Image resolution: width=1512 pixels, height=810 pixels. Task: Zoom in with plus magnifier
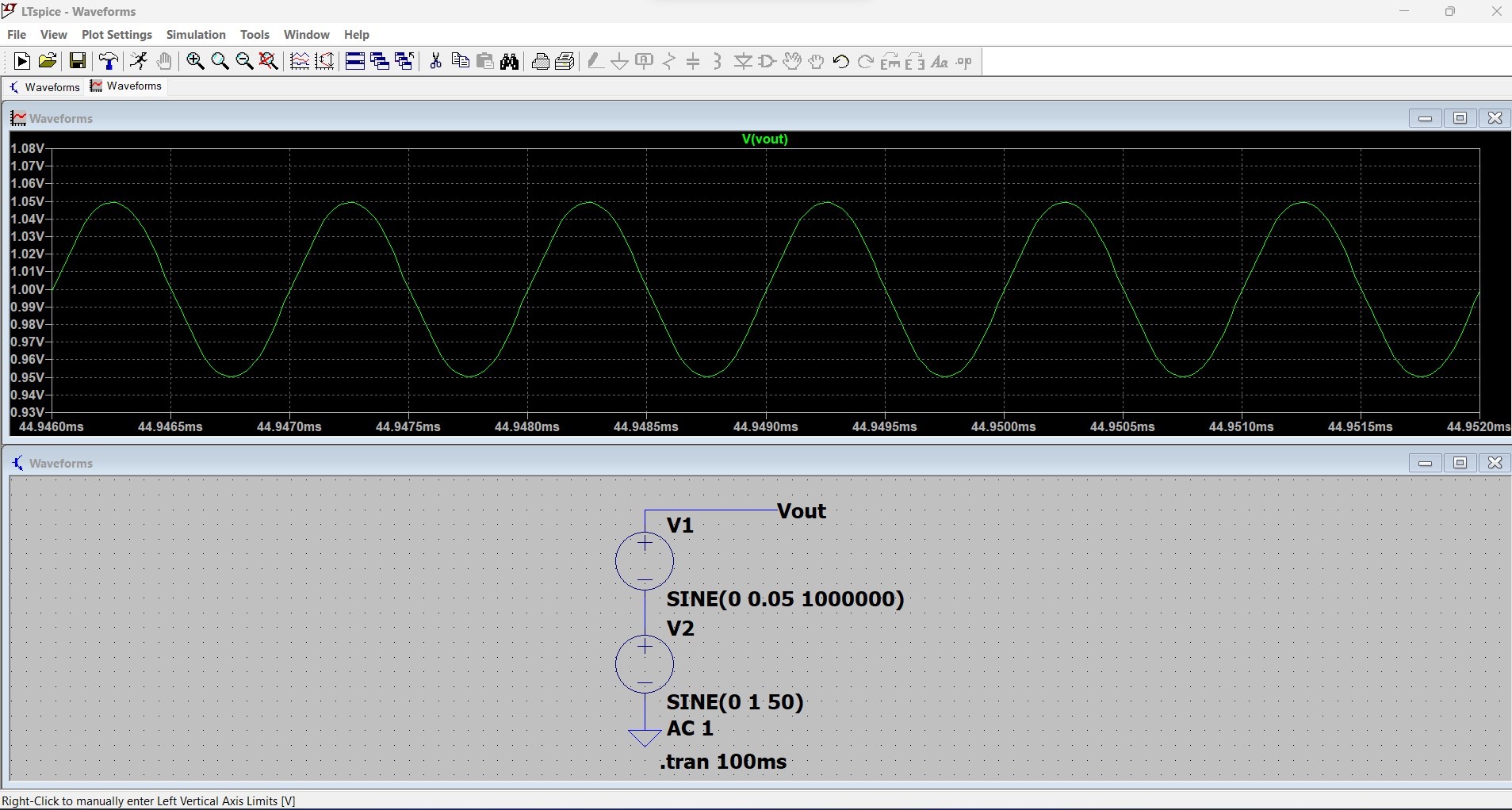[x=195, y=62]
